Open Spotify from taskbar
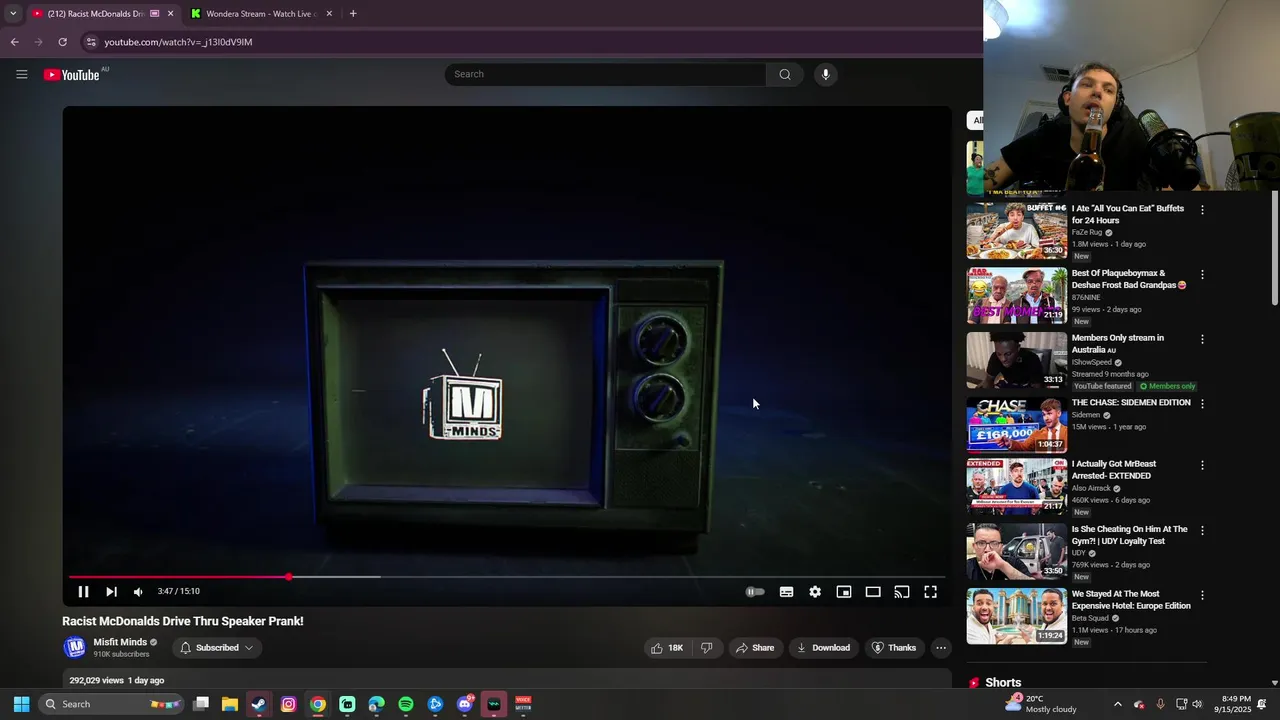Screen dimensions: 1280x720 coord(406,704)
